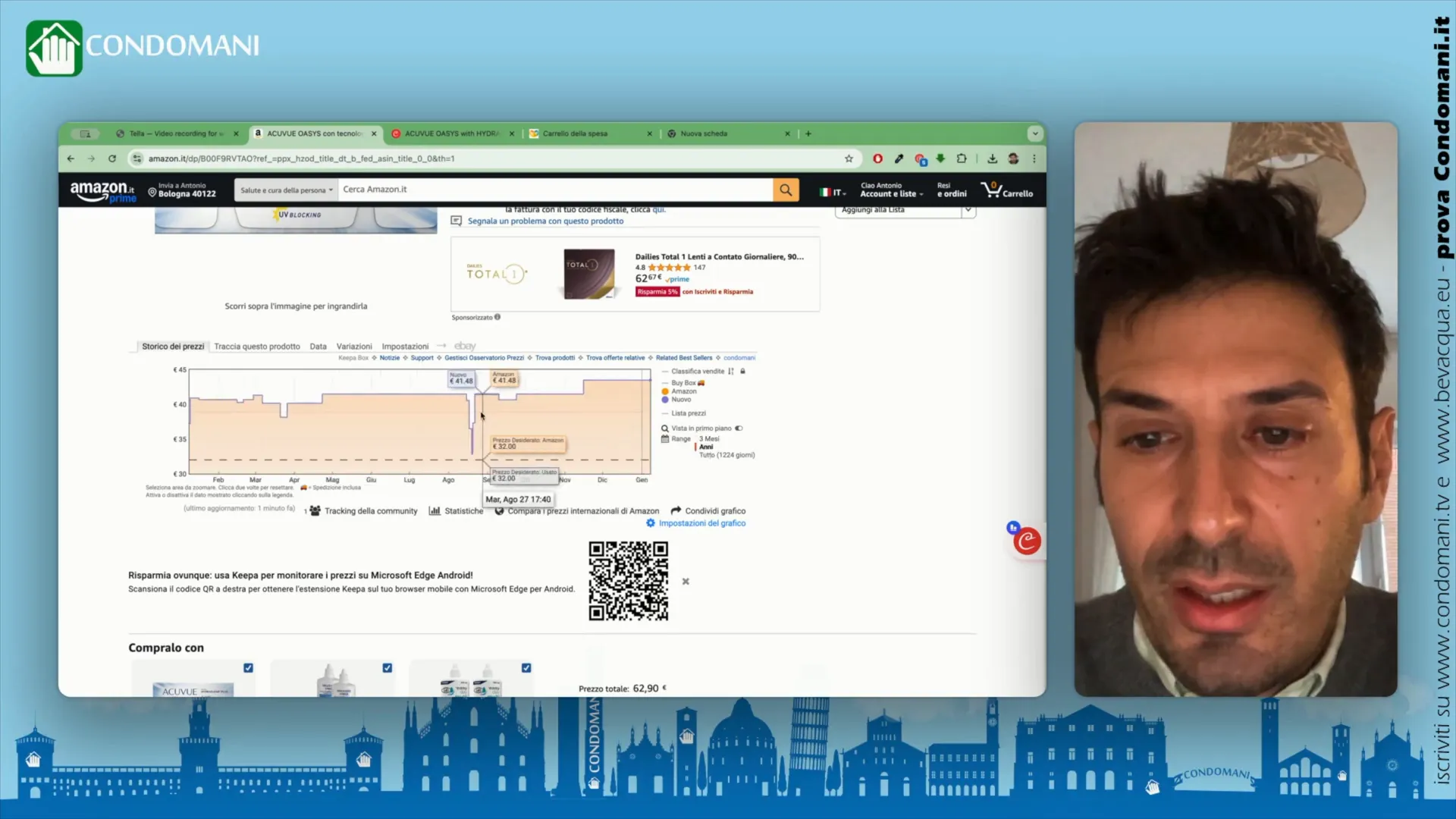This screenshot has height=819, width=1456.
Task: Switch to Tella Video recording tab
Action: coord(177,133)
